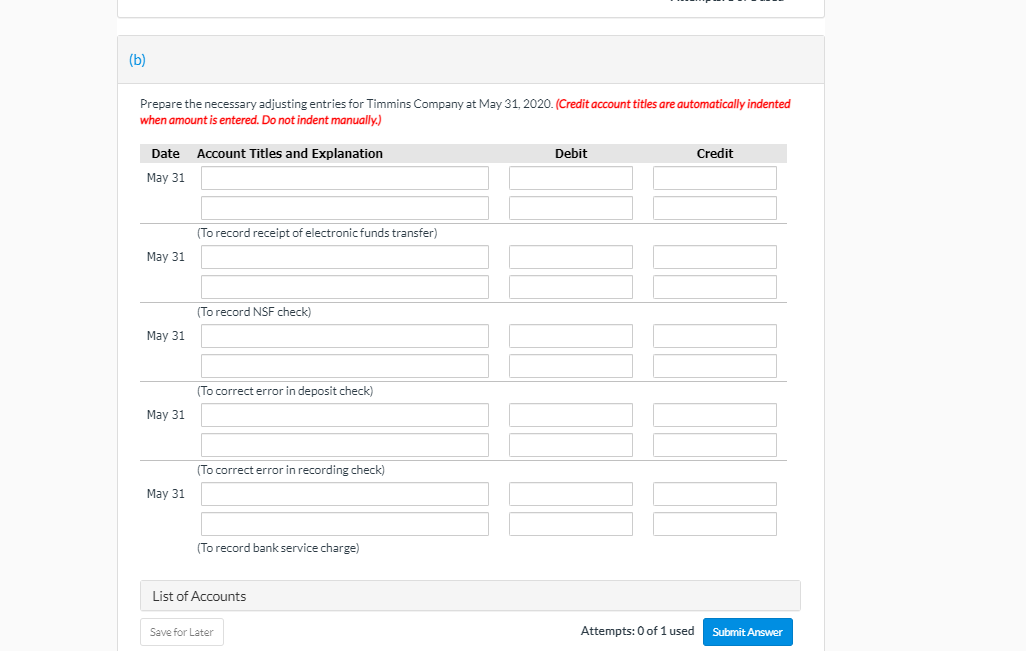
Task: Click the Credit field for the first May 31 entry
Action: [714, 177]
